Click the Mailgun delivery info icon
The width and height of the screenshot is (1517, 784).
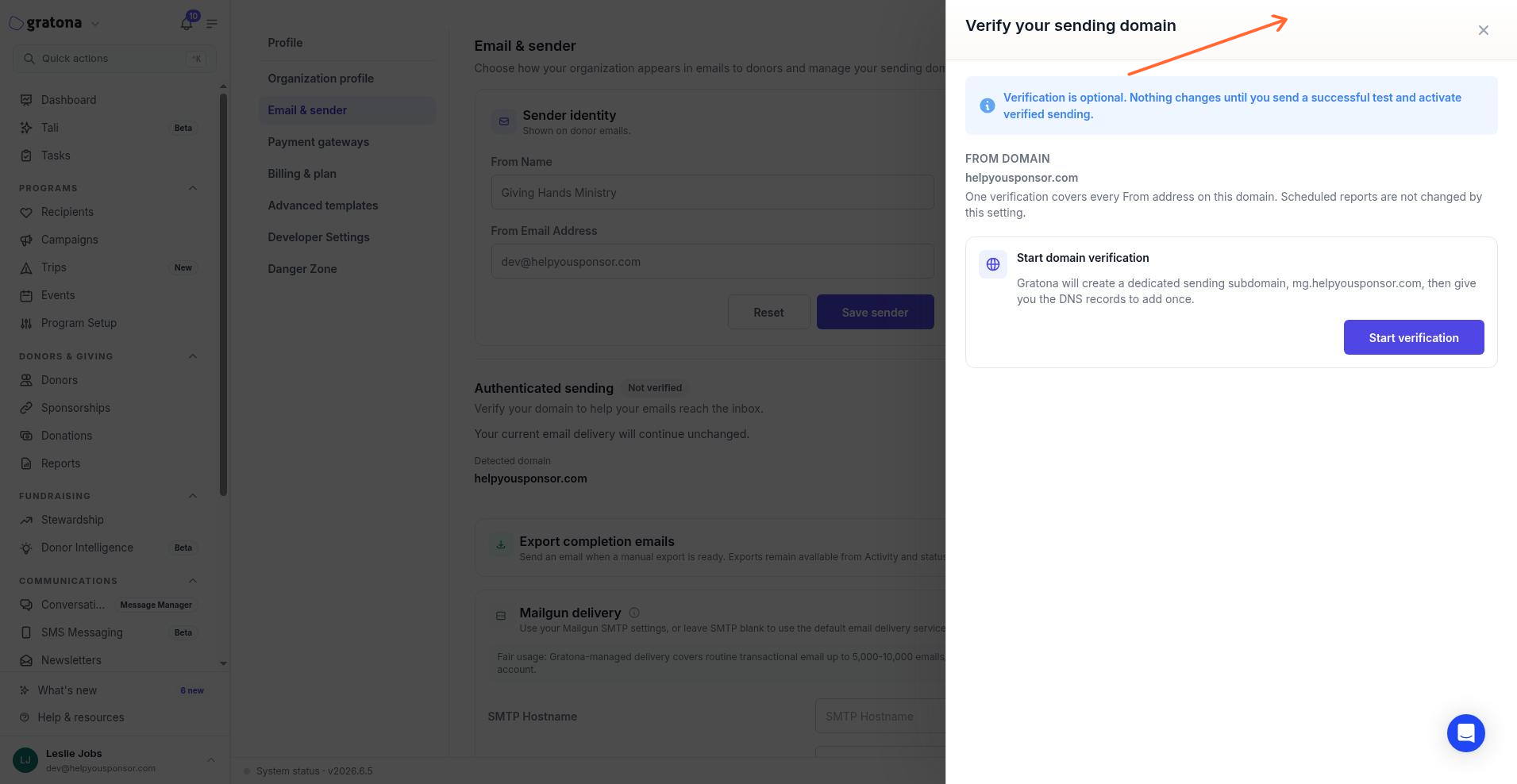pos(634,613)
